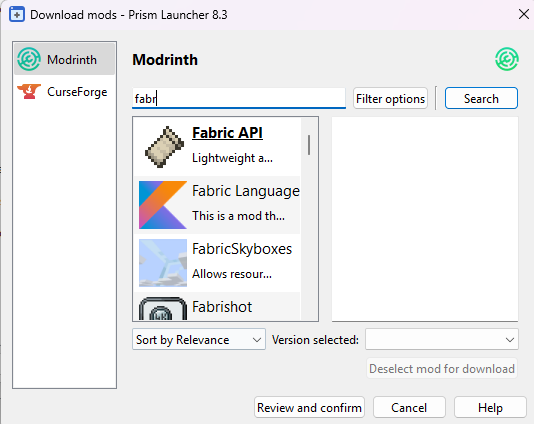534x424 pixels.
Task: Select the FabricSkyboxes entry title
Action: pos(242,249)
